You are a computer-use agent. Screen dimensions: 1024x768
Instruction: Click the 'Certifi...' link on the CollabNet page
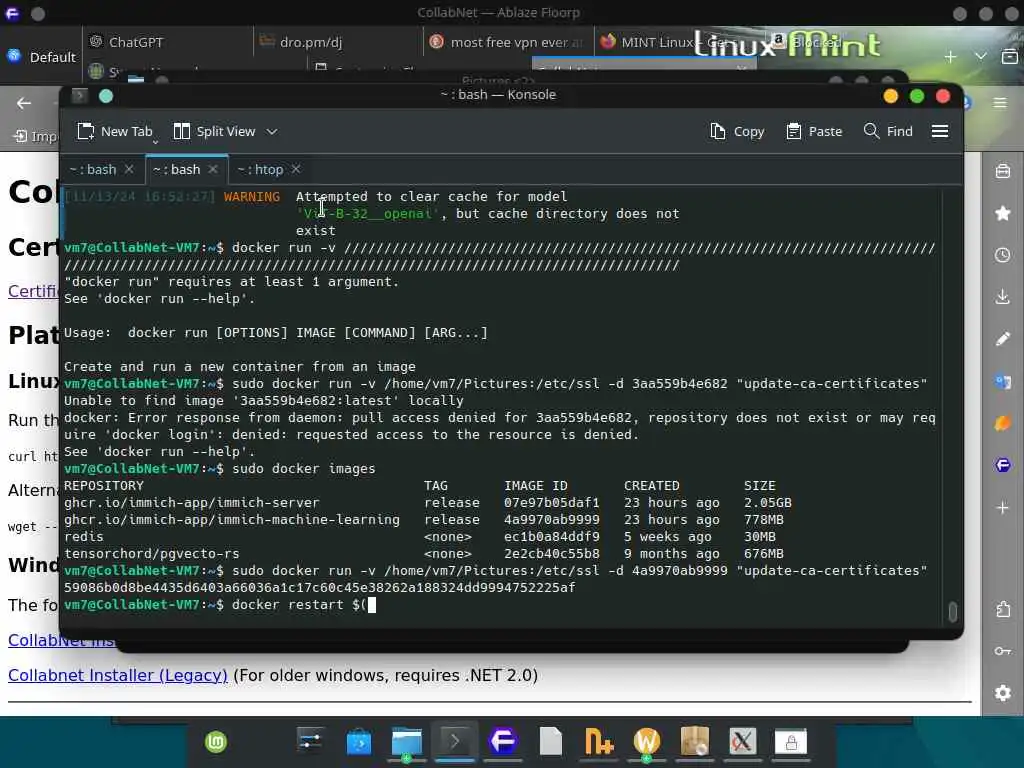33,291
